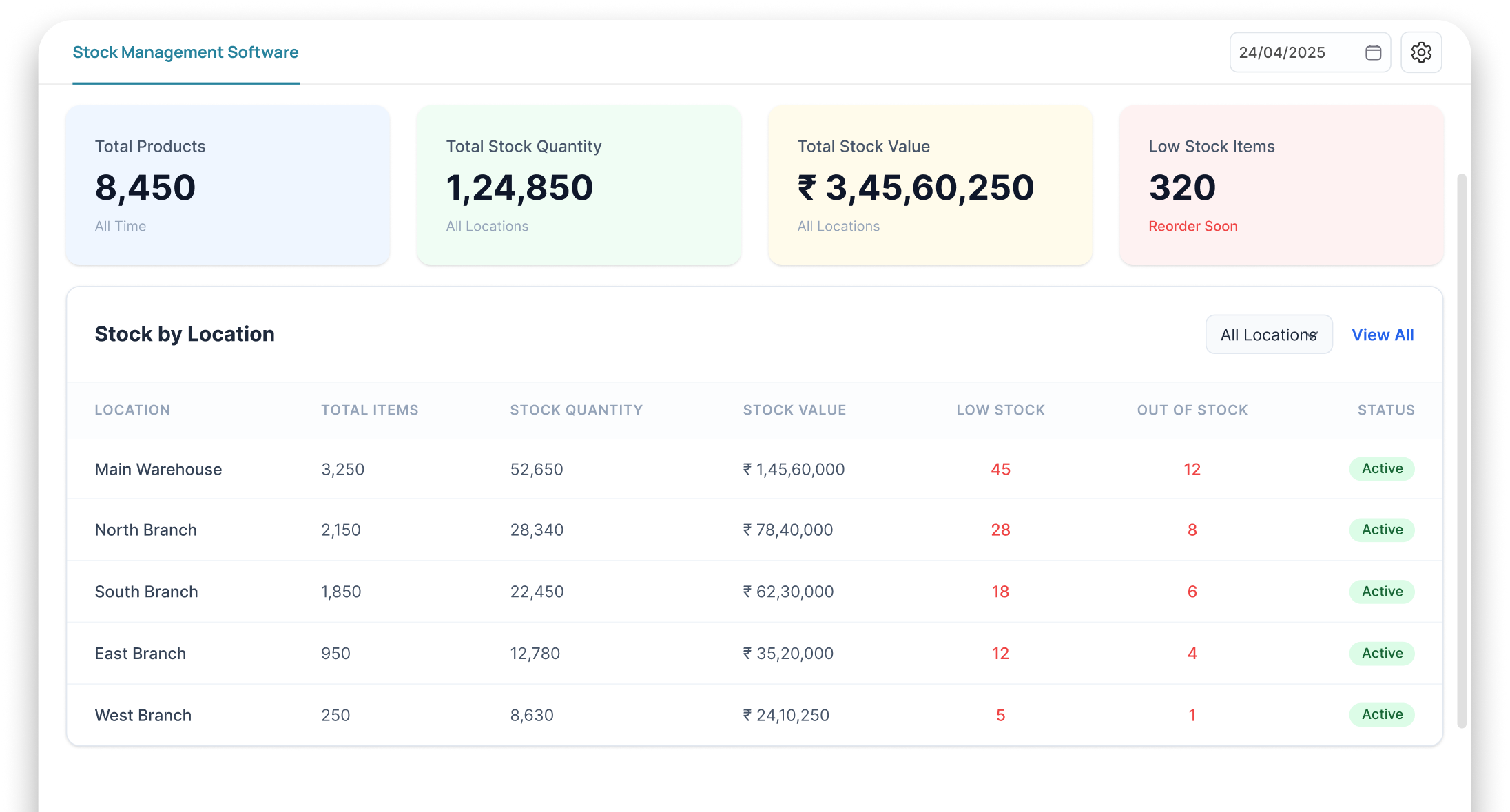Image resolution: width=1510 pixels, height=812 pixels.
Task: Click Active status badge for West Branch
Action: pyautogui.click(x=1382, y=714)
